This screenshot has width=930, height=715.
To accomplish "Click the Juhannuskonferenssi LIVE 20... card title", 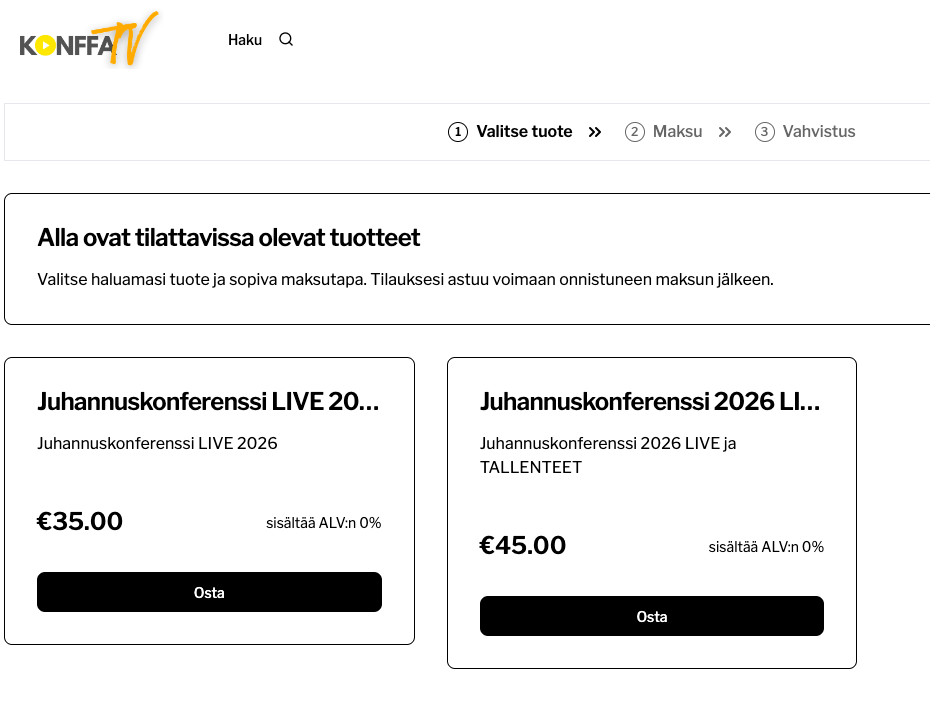I will (x=208, y=401).
